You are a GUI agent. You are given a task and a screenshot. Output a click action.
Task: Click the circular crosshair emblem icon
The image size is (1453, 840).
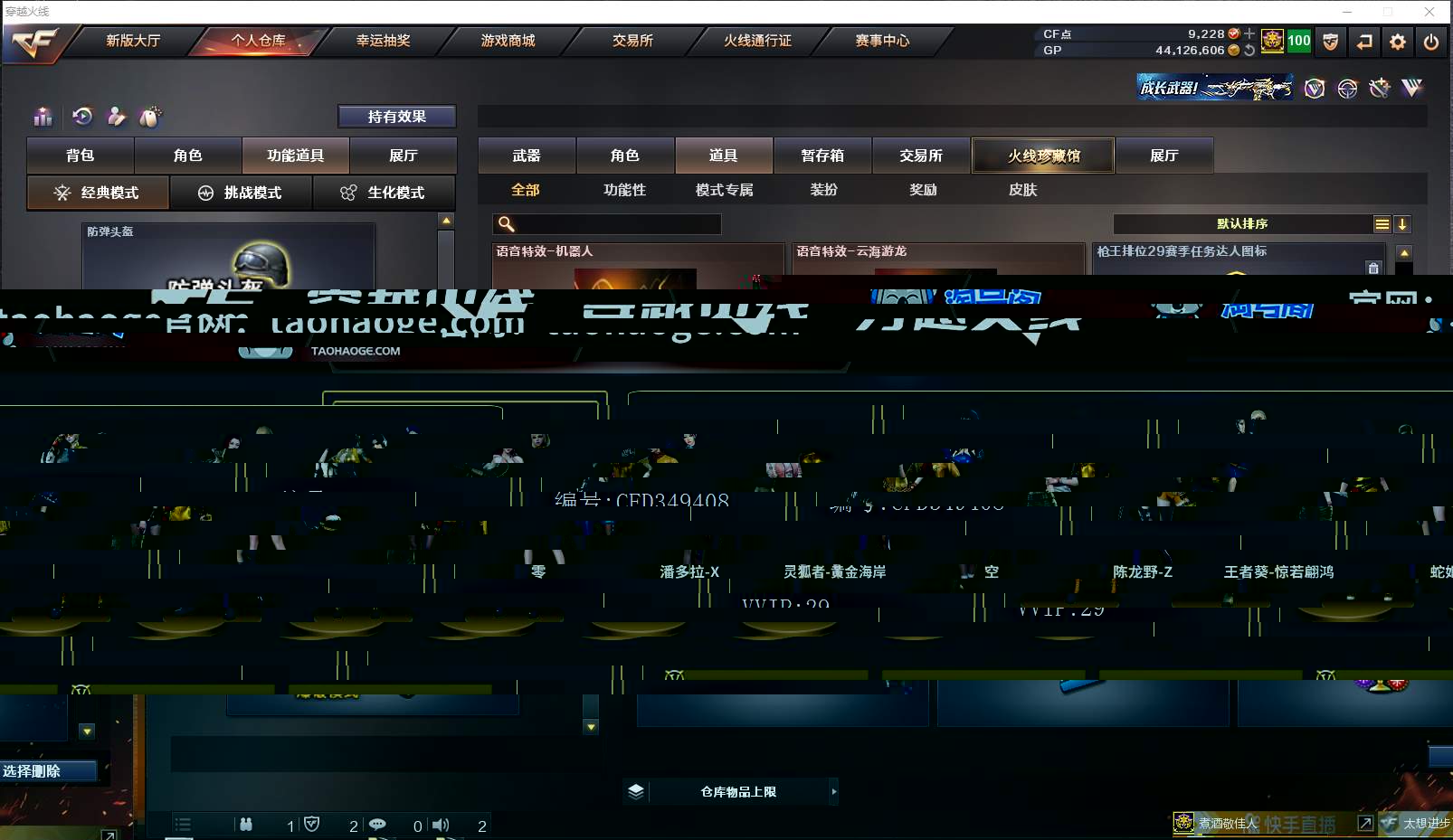[1347, 88]
